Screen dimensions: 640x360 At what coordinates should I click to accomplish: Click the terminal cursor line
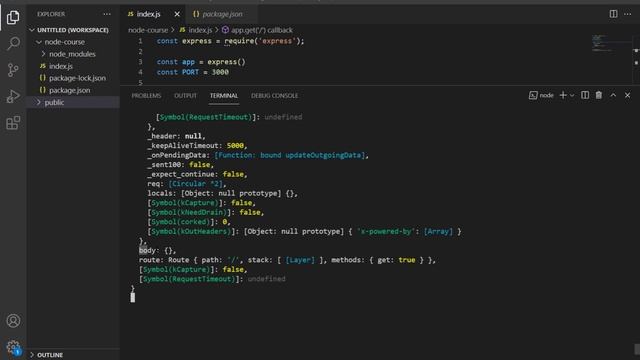click(133, 297)
